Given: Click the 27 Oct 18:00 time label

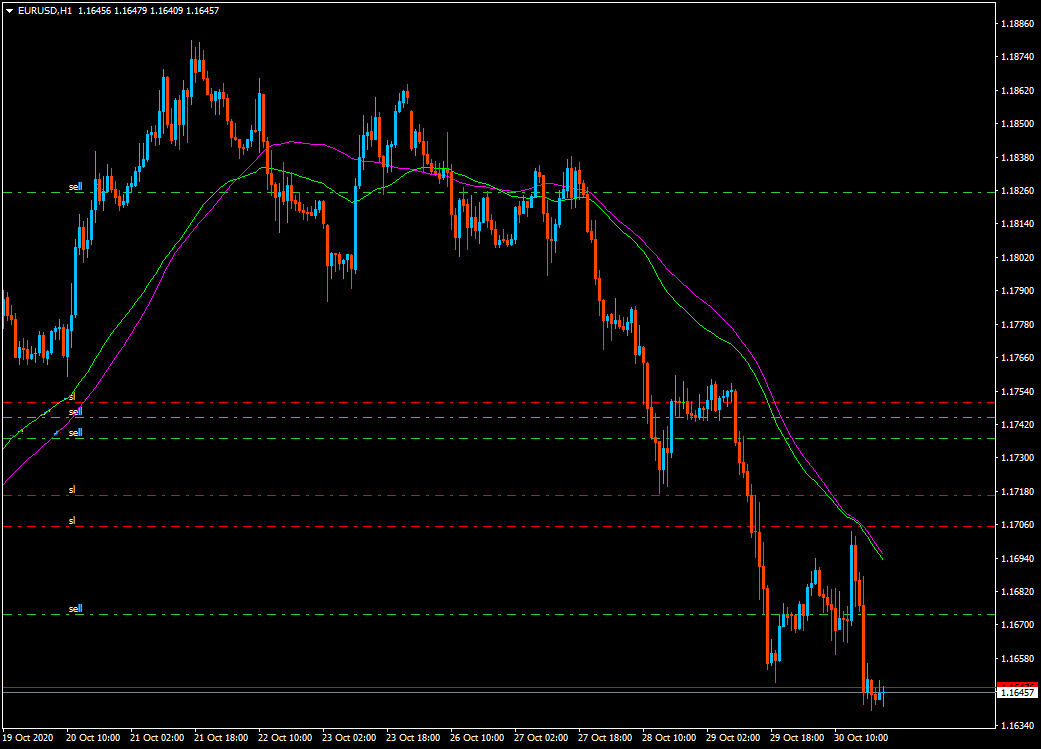Looking at the screenshot, I should pos(605,738).
